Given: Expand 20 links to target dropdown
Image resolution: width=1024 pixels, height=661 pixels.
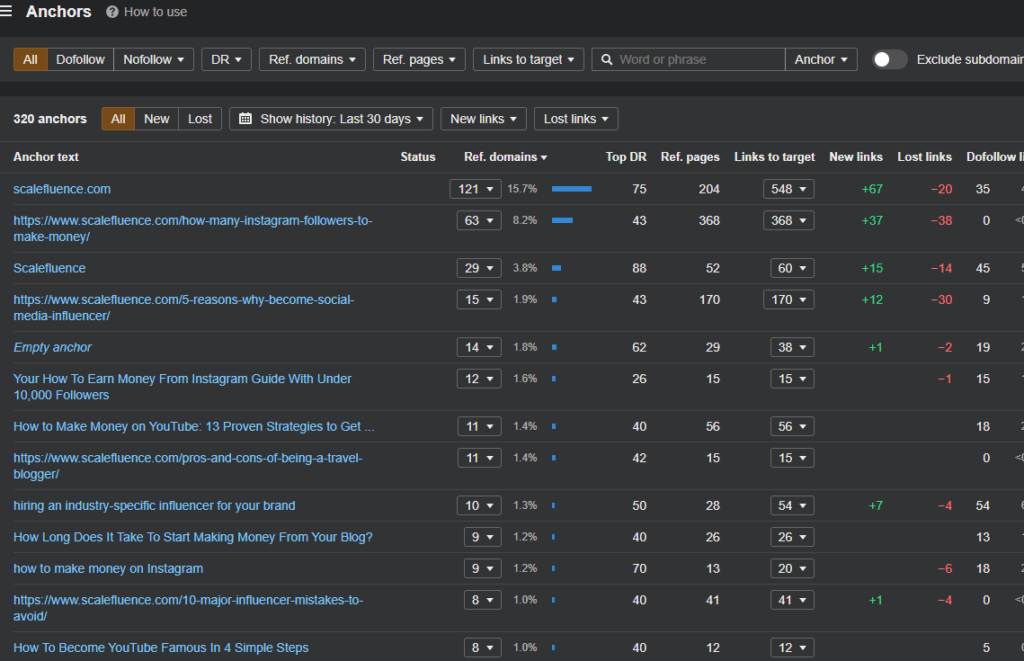Looking at the screenshot, I should tap(792, 568).
